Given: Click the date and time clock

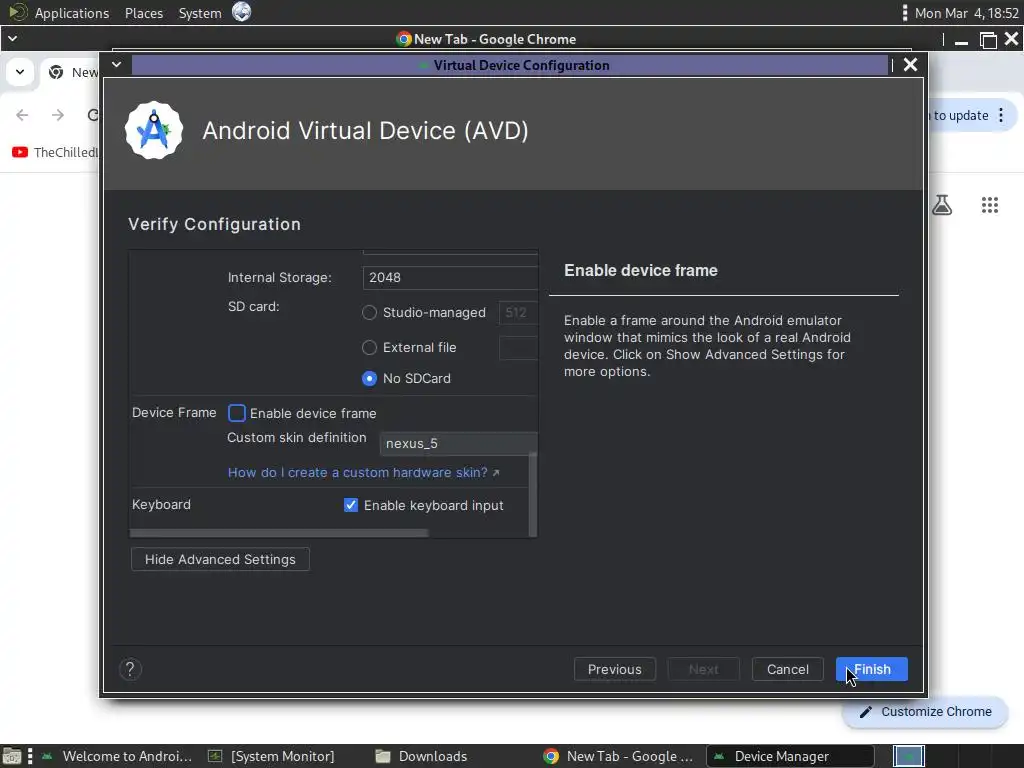Looking at the screenshot, I should coord(966,13).
